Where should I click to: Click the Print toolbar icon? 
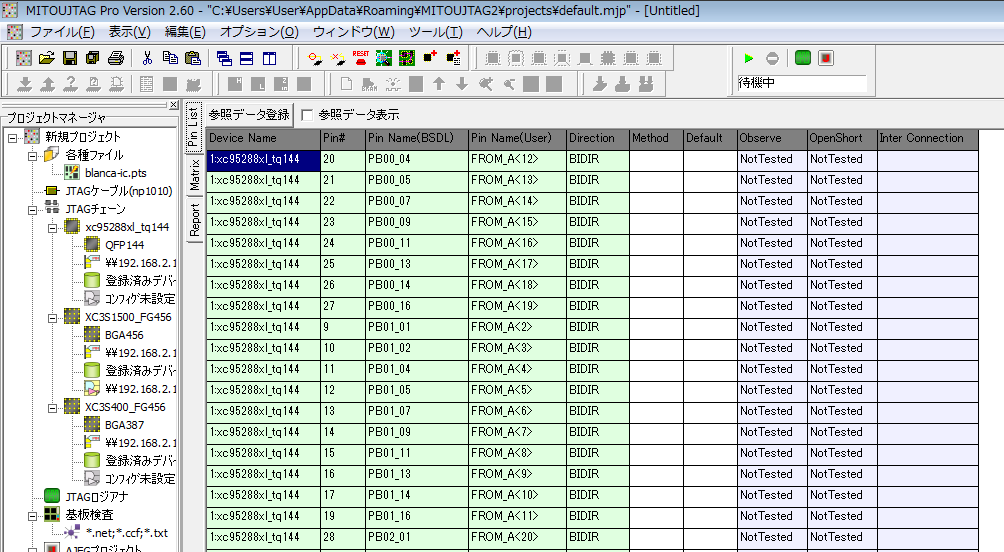(116, 58)
